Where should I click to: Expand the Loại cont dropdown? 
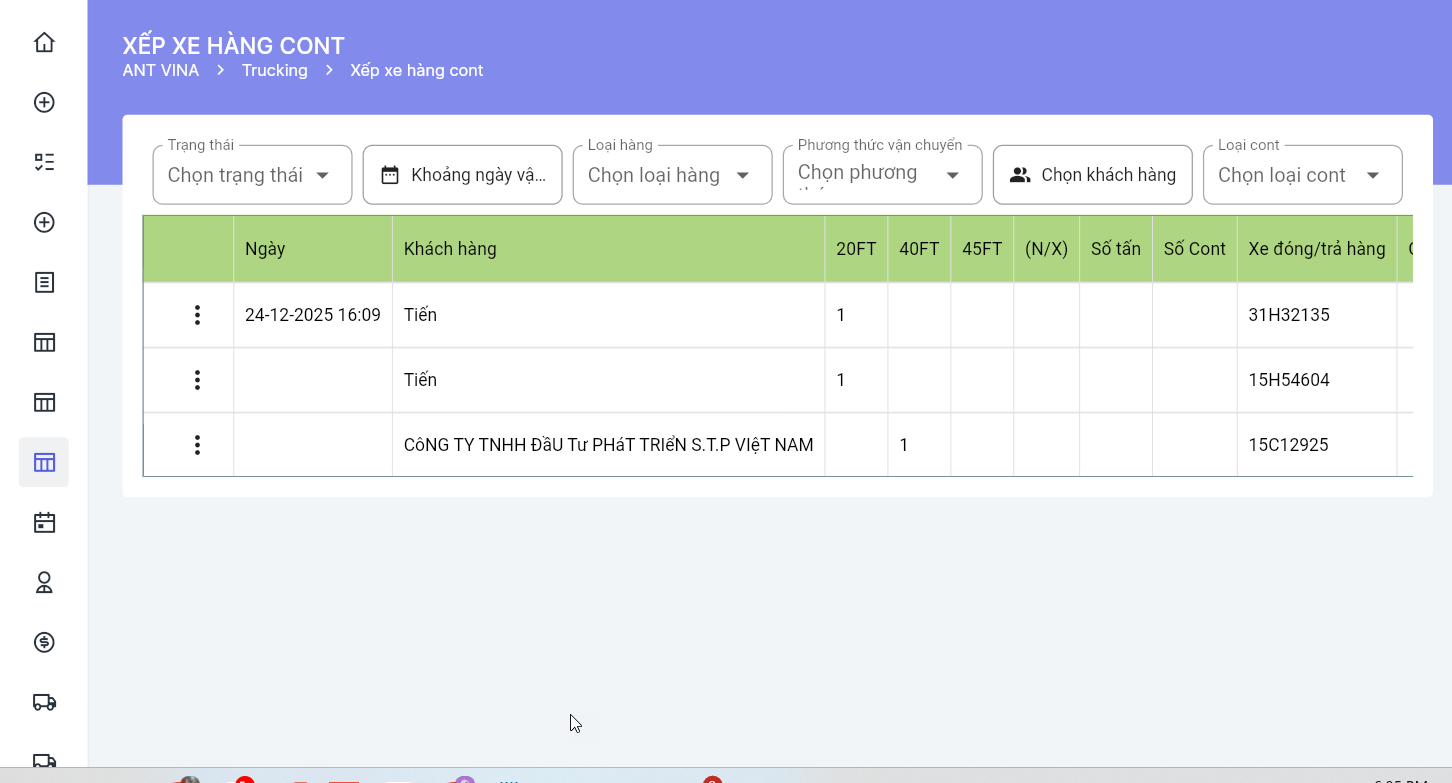coord(1302,175)
